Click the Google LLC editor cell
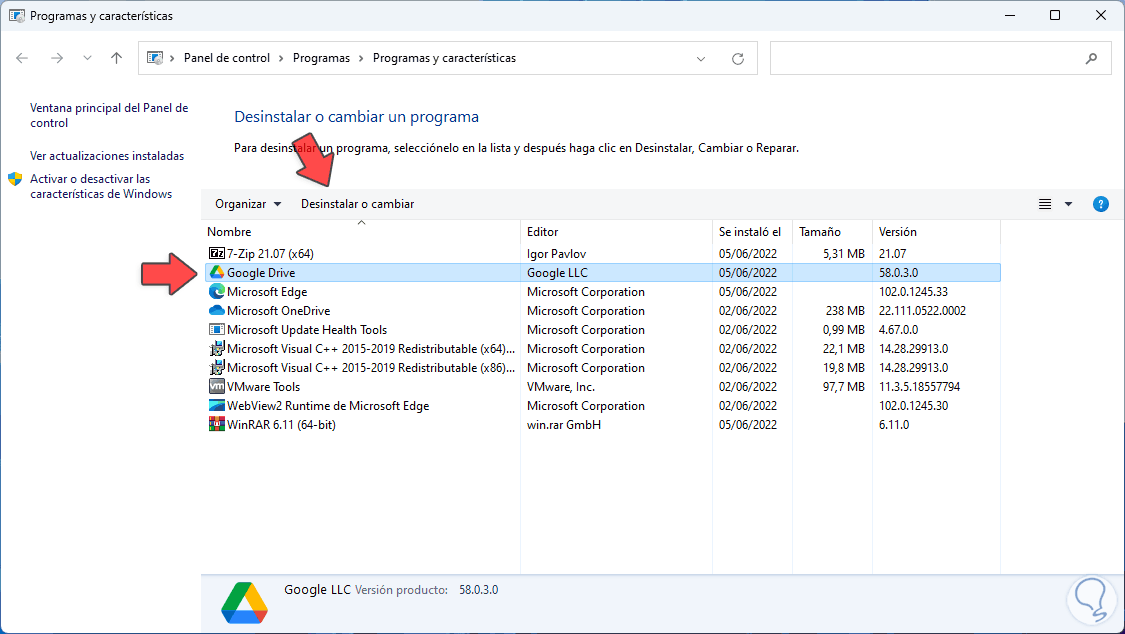The image size is (1125, 634). (x=557, y=273)
